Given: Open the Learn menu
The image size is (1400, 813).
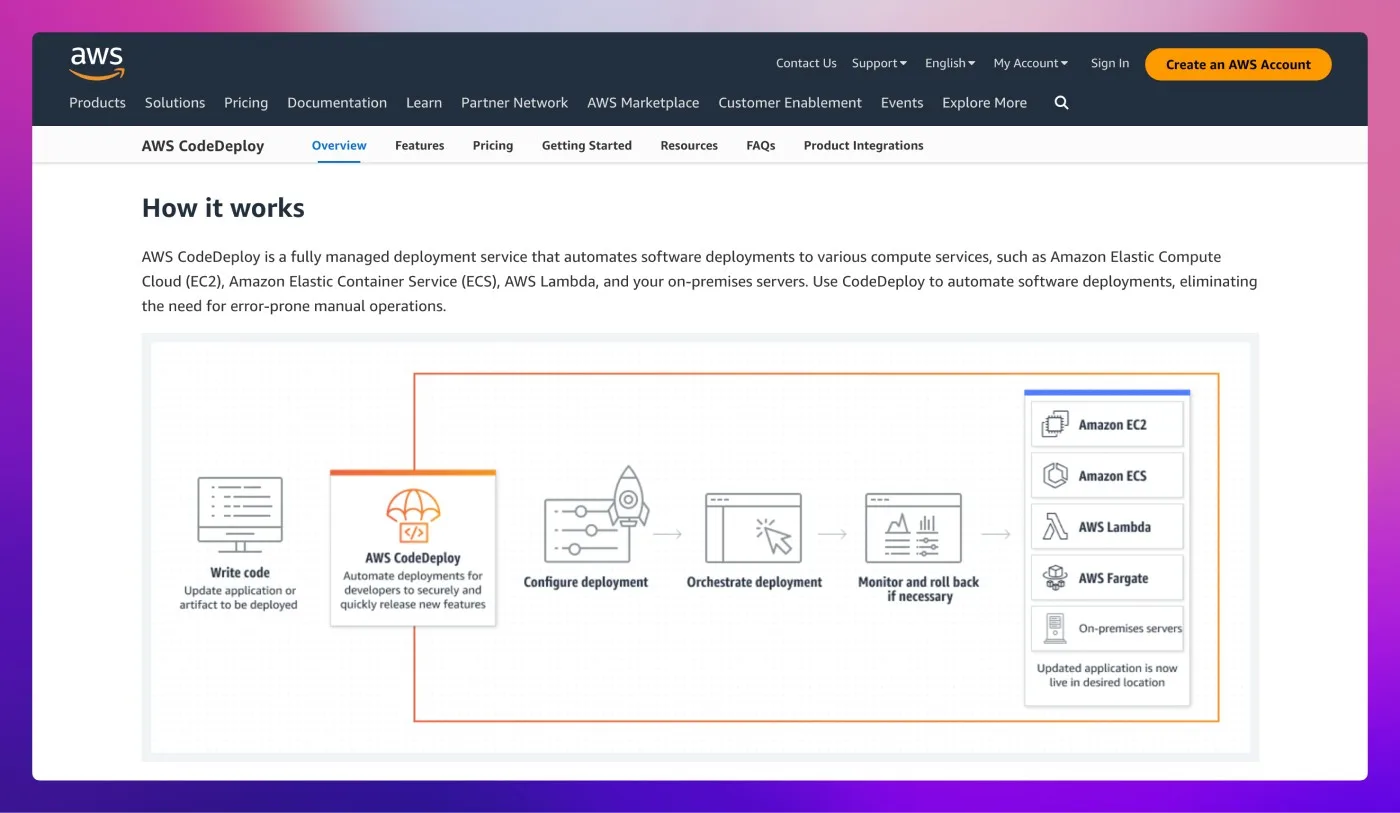Looking at the screenshot, I should coord(424,103).
